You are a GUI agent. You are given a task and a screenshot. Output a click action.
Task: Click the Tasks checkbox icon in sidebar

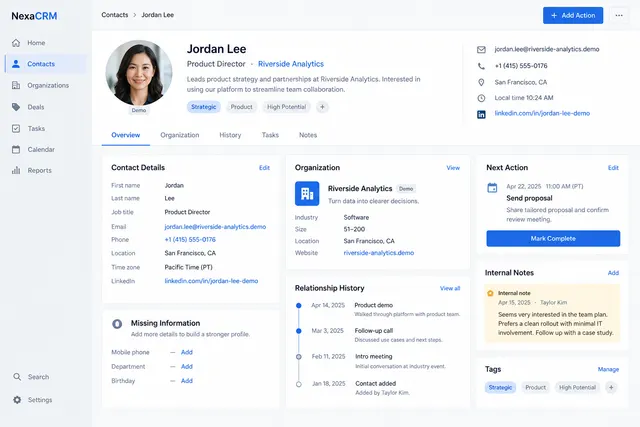(16, 129)
